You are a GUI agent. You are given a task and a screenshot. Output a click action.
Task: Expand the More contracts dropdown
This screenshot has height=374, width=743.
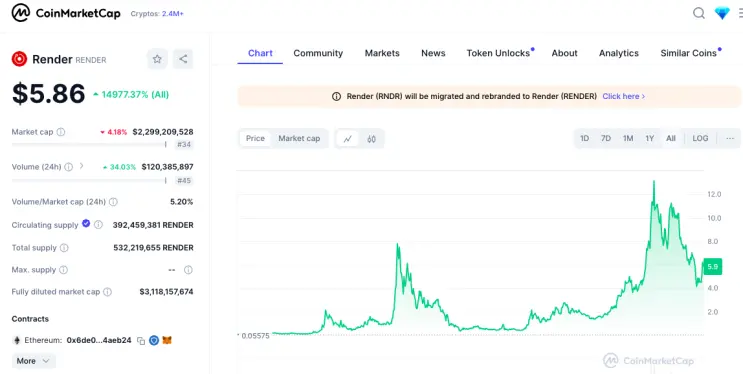point(34,361)
